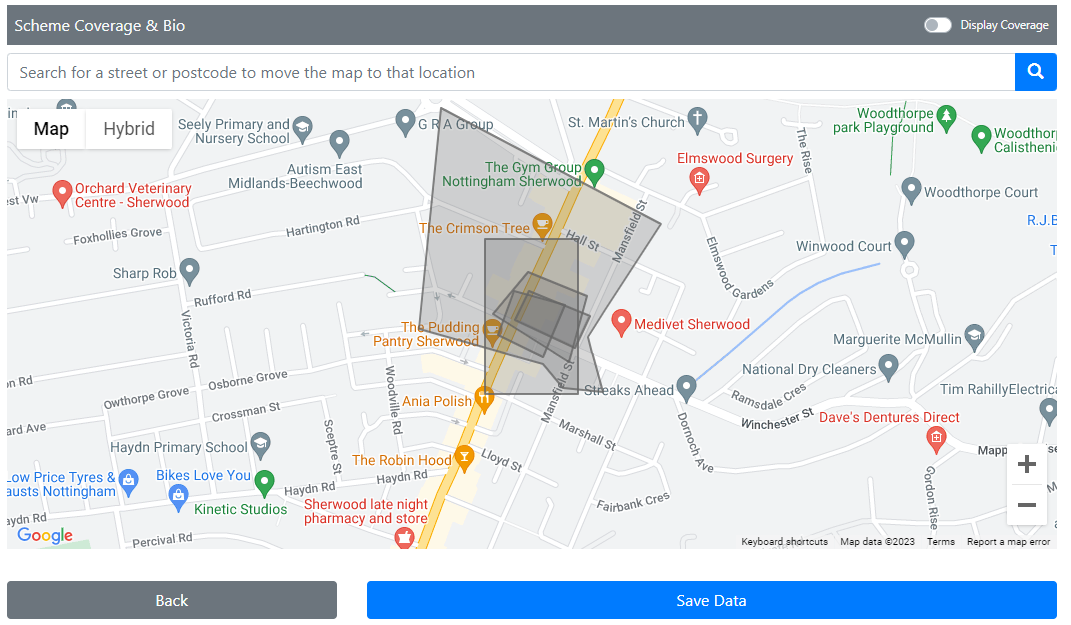Click the Elmswood Surgery red pin

click(x=699, y=182)
